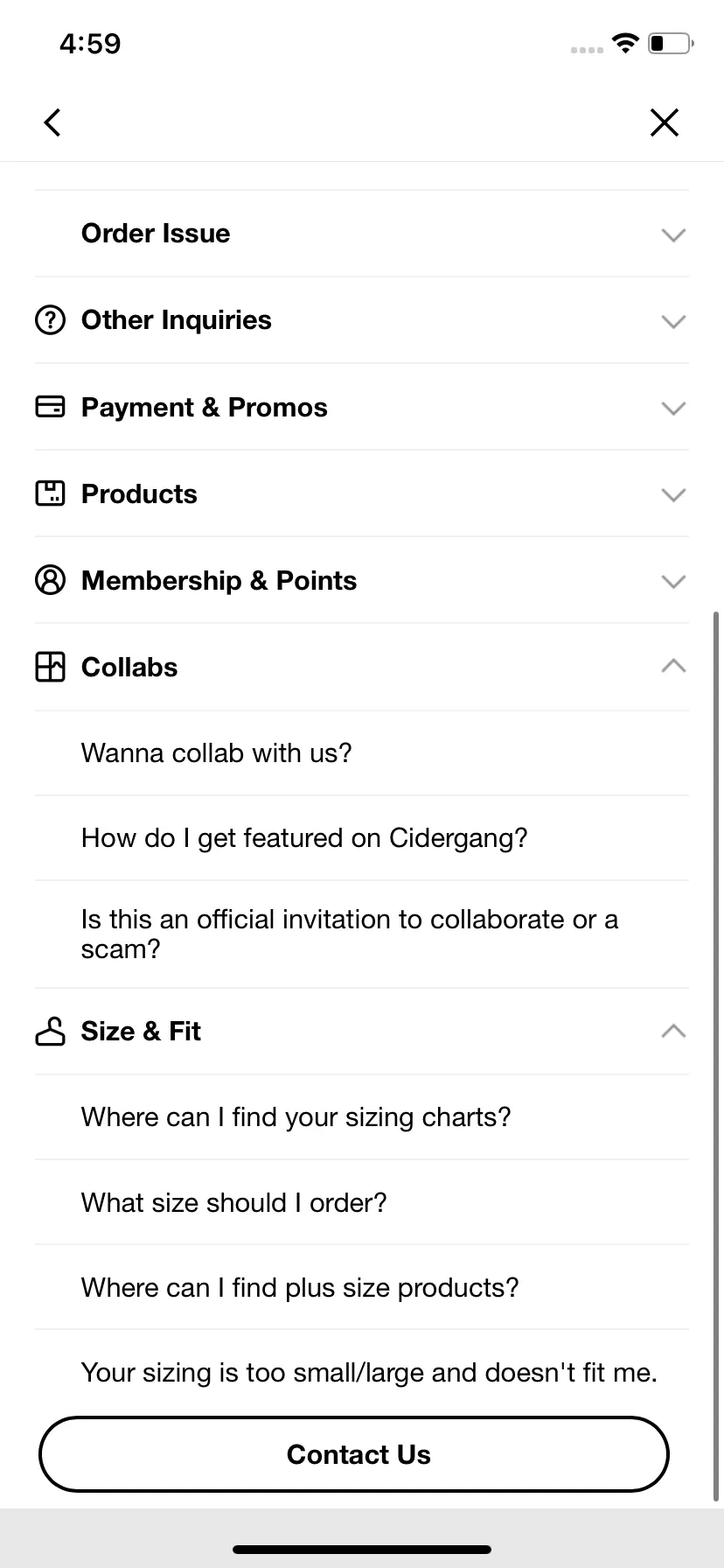The image size is (724, 1568).
Task: Click the vertical scrollbar on the right
Action: [x=717, y=1054]
